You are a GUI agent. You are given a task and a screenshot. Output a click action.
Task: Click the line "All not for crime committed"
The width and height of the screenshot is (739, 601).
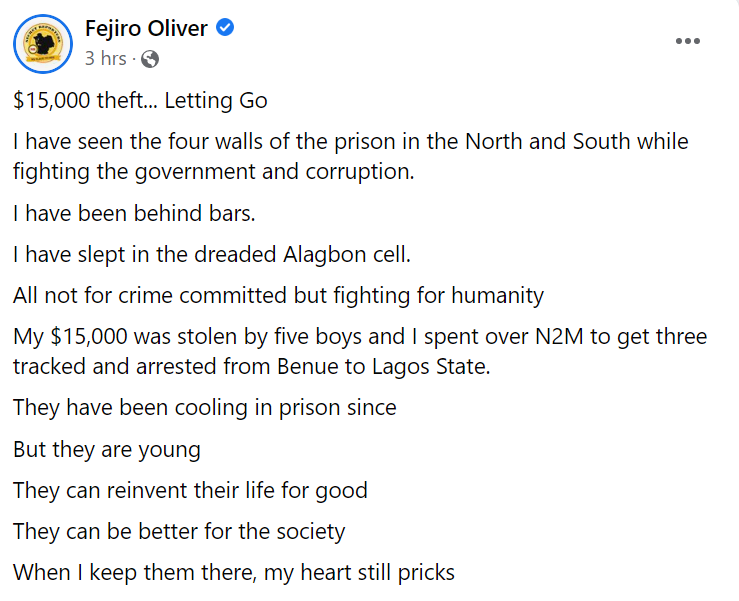(278, 295)
